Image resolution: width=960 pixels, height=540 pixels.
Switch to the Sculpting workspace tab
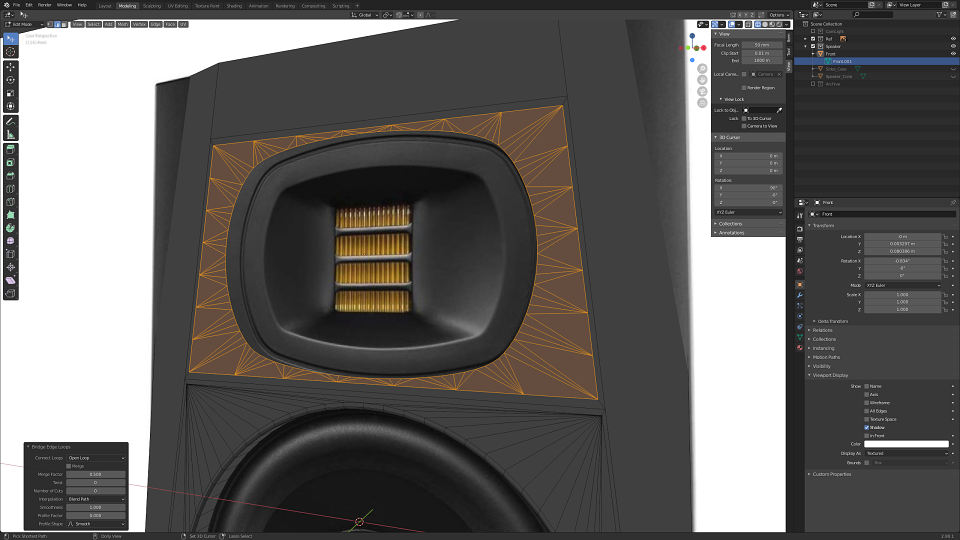(152, 6)
